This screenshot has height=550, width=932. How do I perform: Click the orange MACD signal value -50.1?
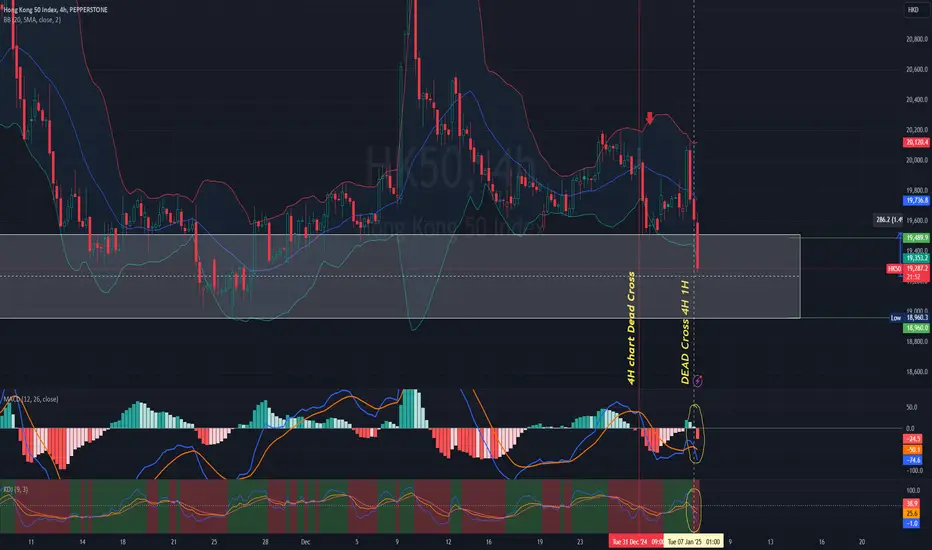[x=913, y=450]
